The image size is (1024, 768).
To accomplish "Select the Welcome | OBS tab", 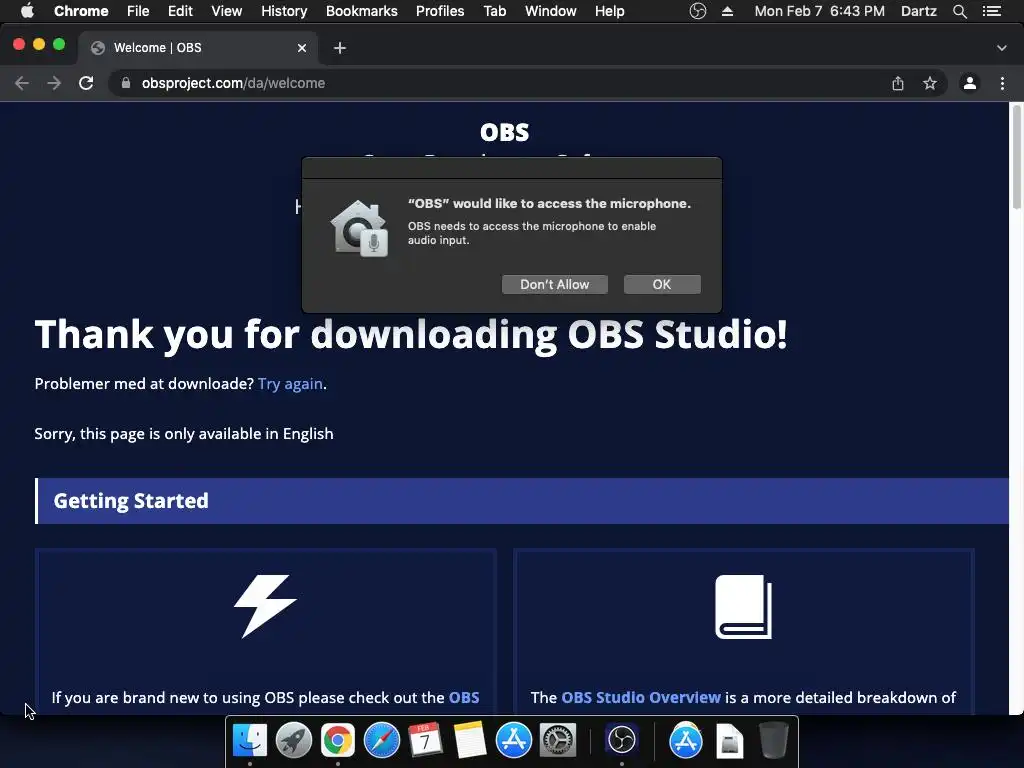I will [x=199, y=48].
